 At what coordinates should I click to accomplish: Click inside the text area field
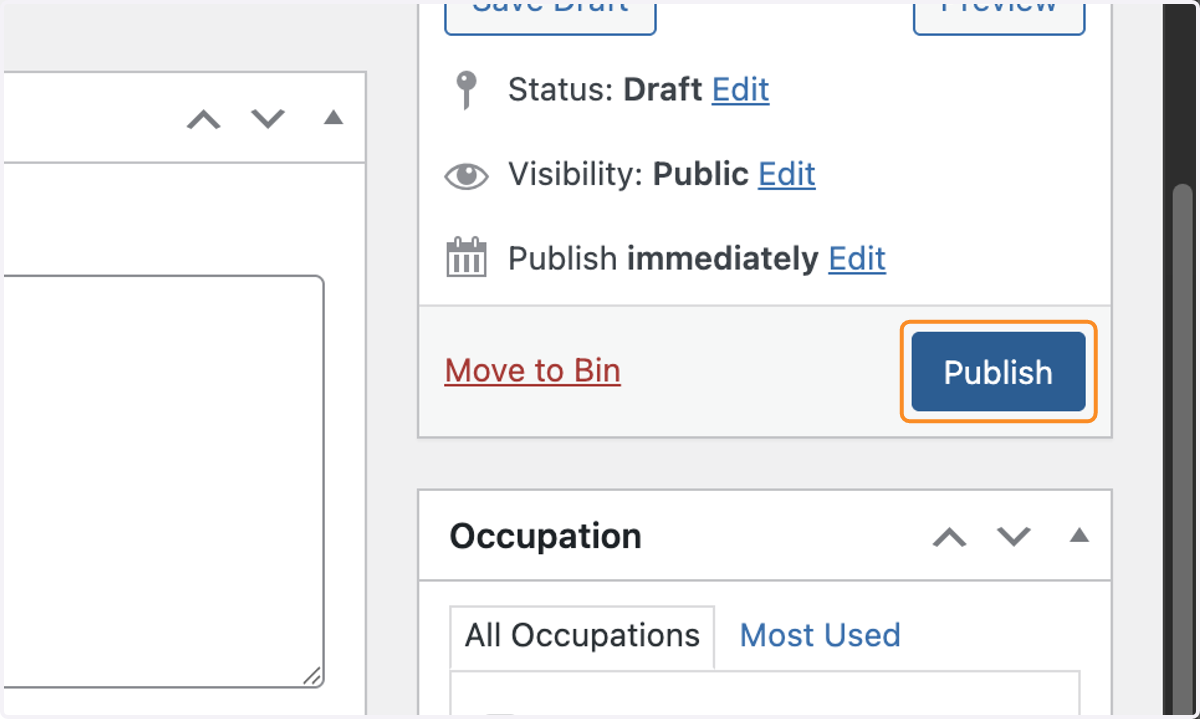(x=162, y=482)
